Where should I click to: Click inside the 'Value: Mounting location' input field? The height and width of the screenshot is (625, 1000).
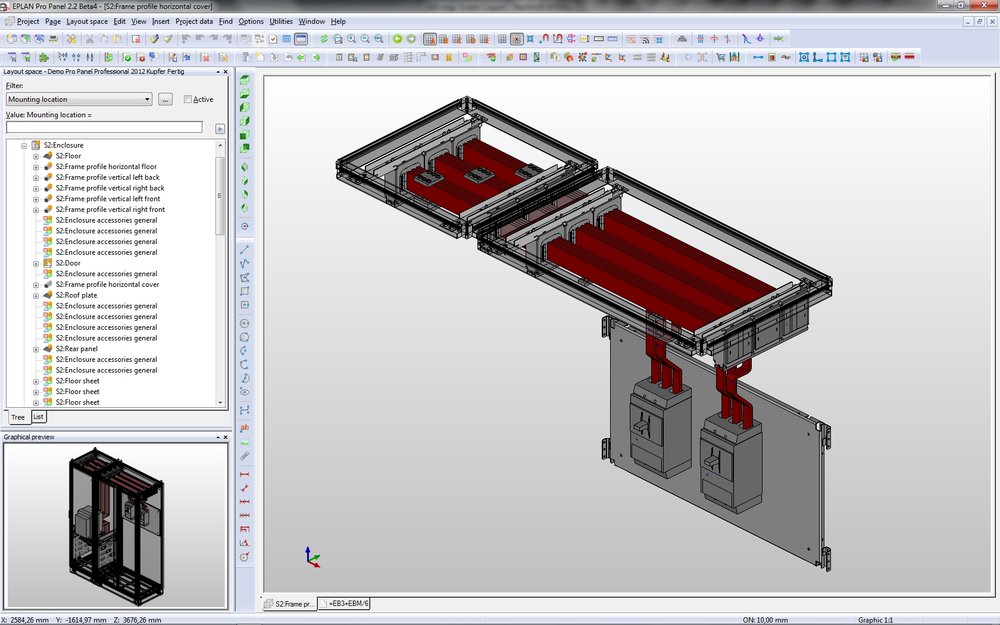[x=105, y=126]
